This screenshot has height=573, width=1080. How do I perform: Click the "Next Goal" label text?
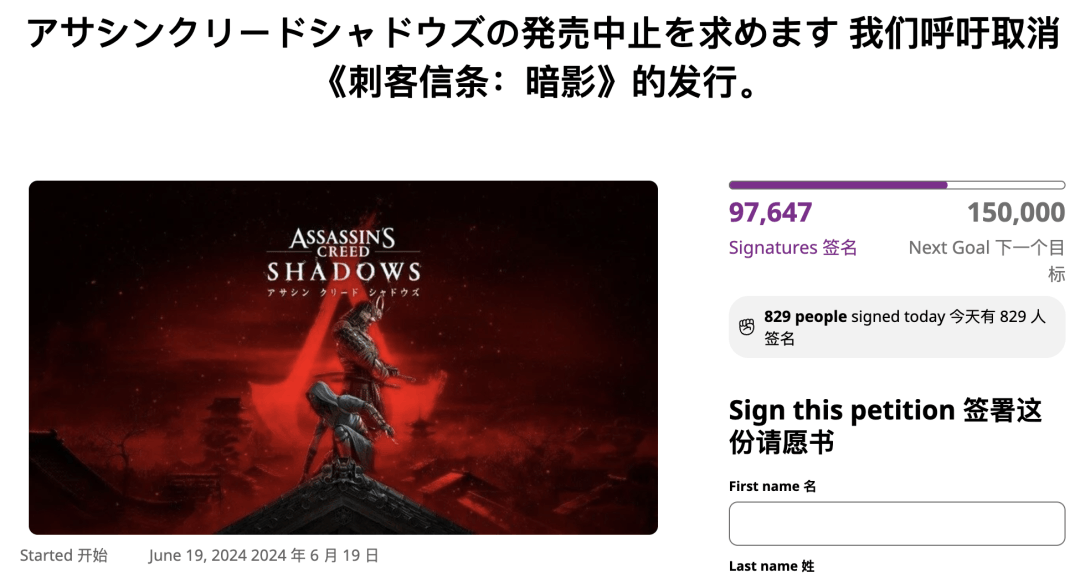click(x=948, y=247)
